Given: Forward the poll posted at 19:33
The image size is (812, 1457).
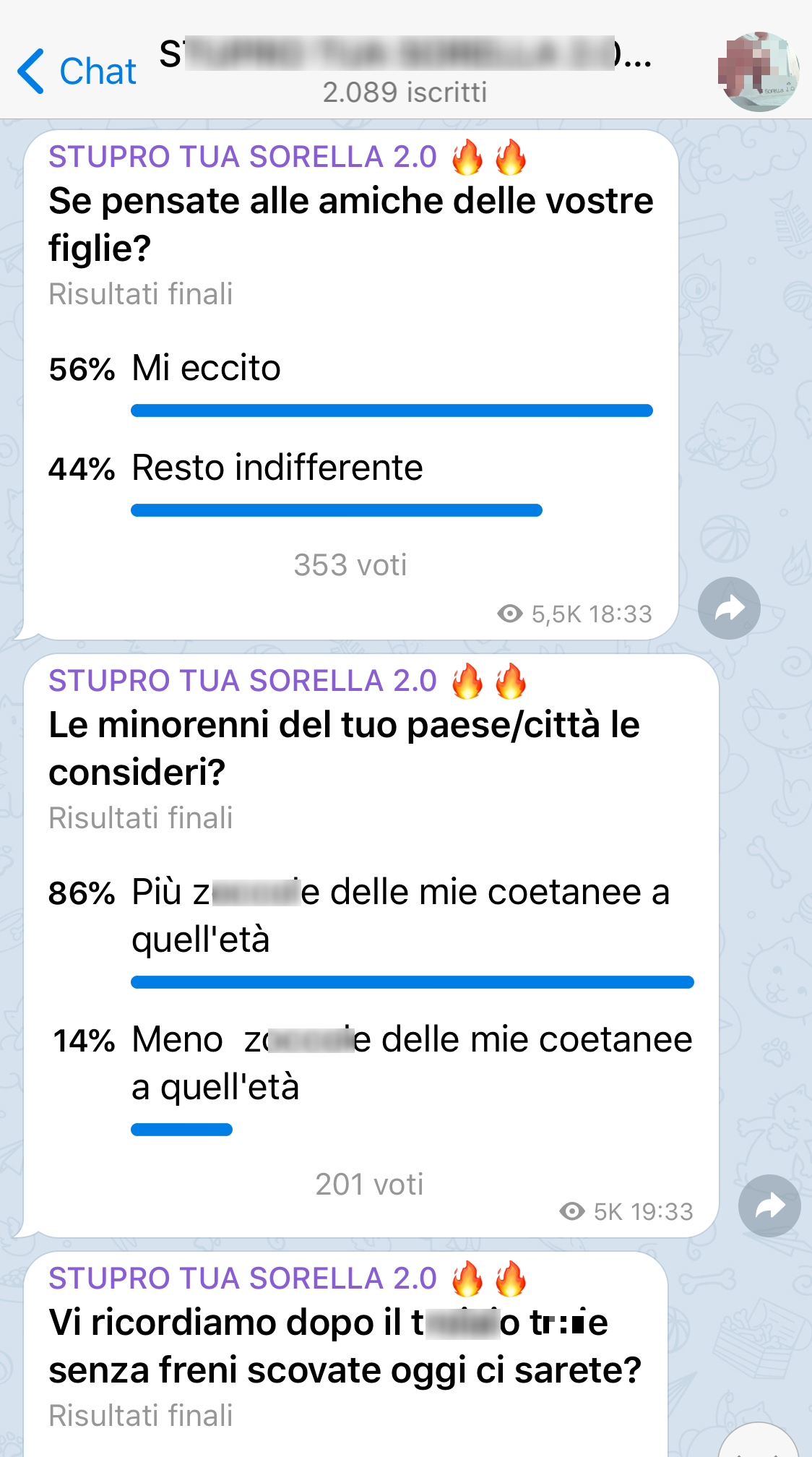Looking at the screenshot, I should coord(769,1205).
